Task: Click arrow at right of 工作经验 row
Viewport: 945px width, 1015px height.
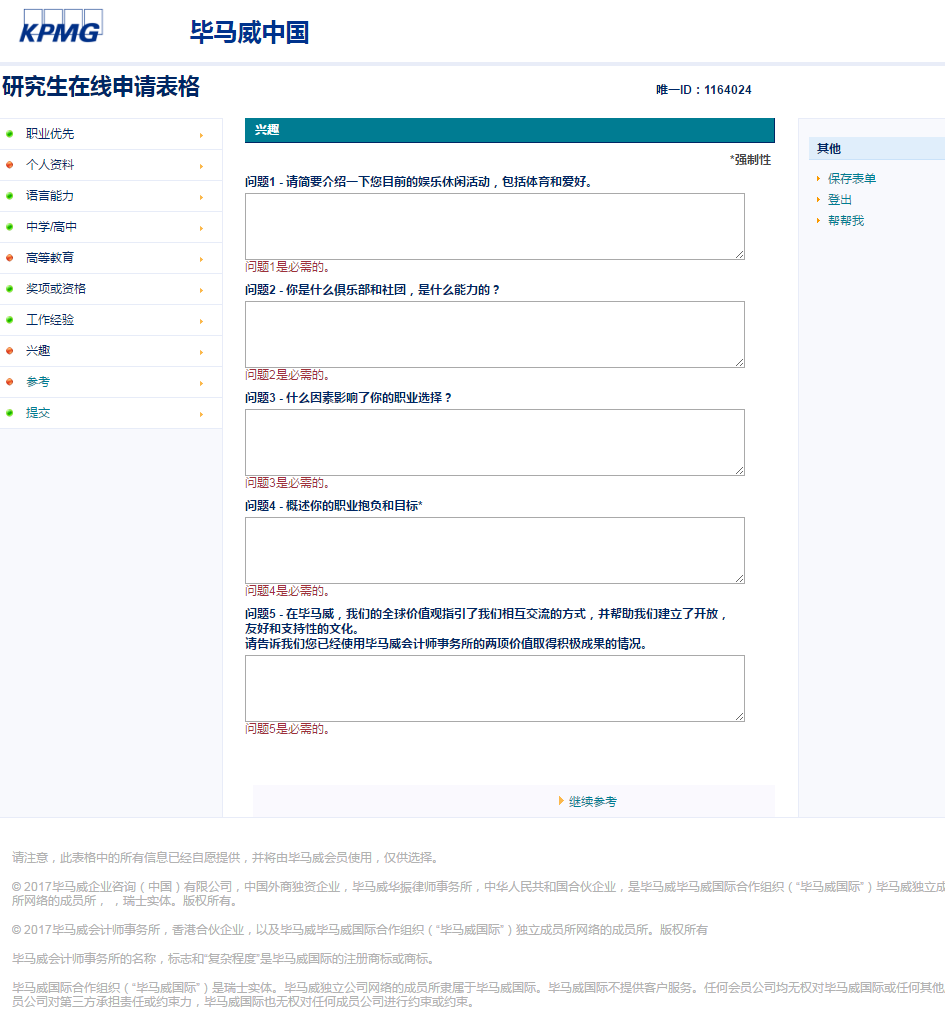Action: tap(201, 322)
